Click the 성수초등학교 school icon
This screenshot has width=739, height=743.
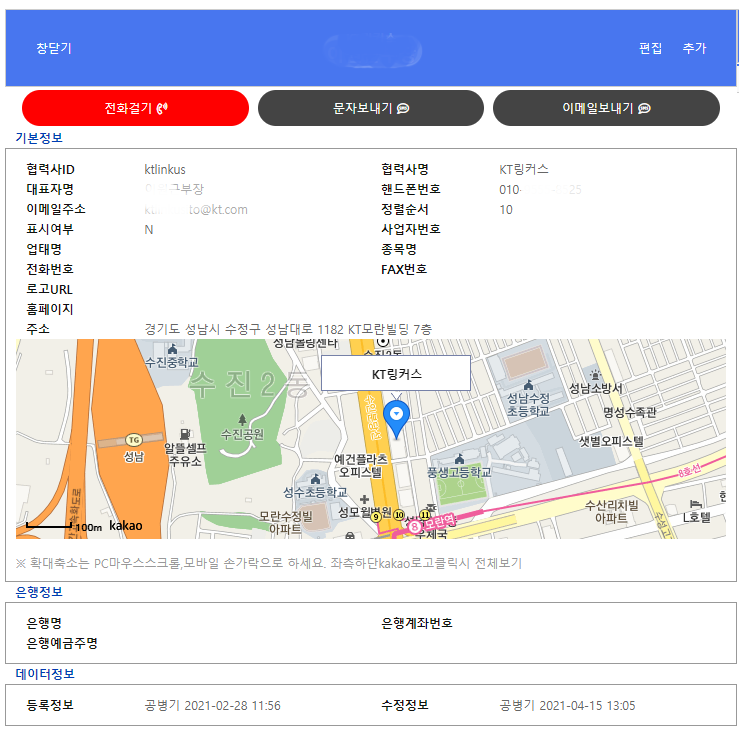point(315,479)
